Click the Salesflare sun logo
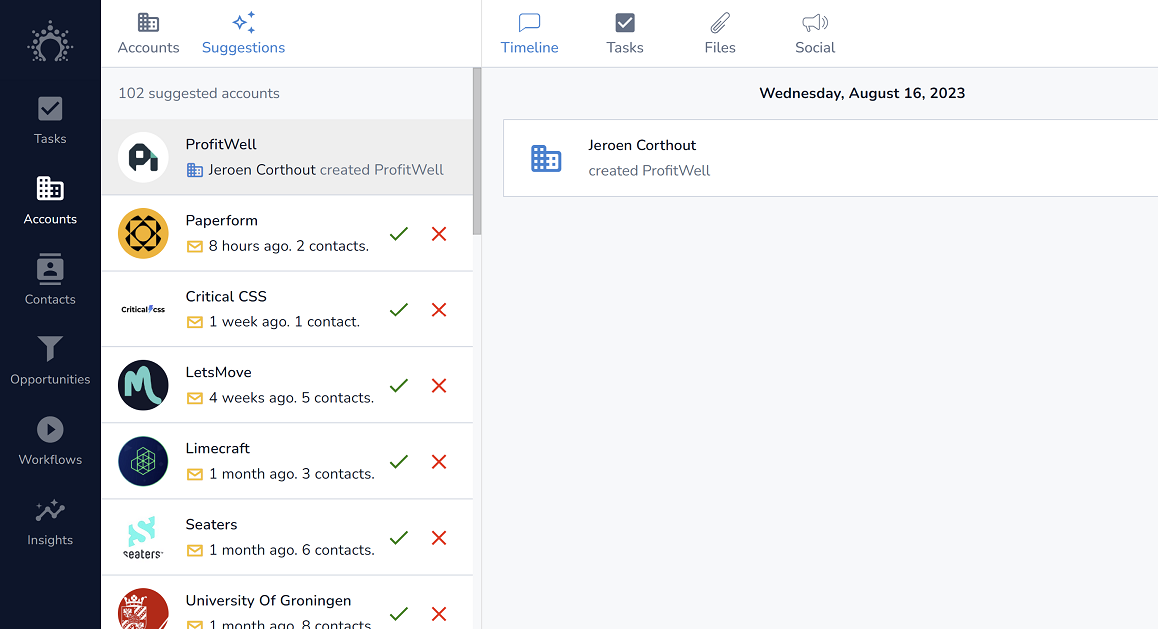 50,42
